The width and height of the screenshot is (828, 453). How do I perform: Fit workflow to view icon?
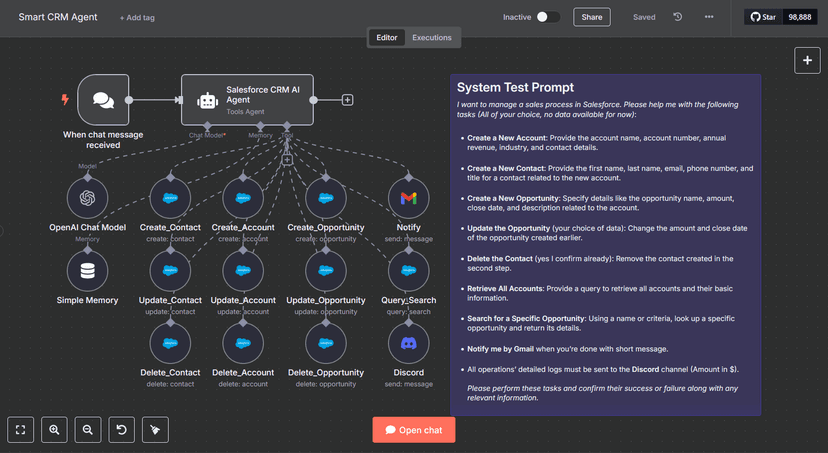coord(20,429)
